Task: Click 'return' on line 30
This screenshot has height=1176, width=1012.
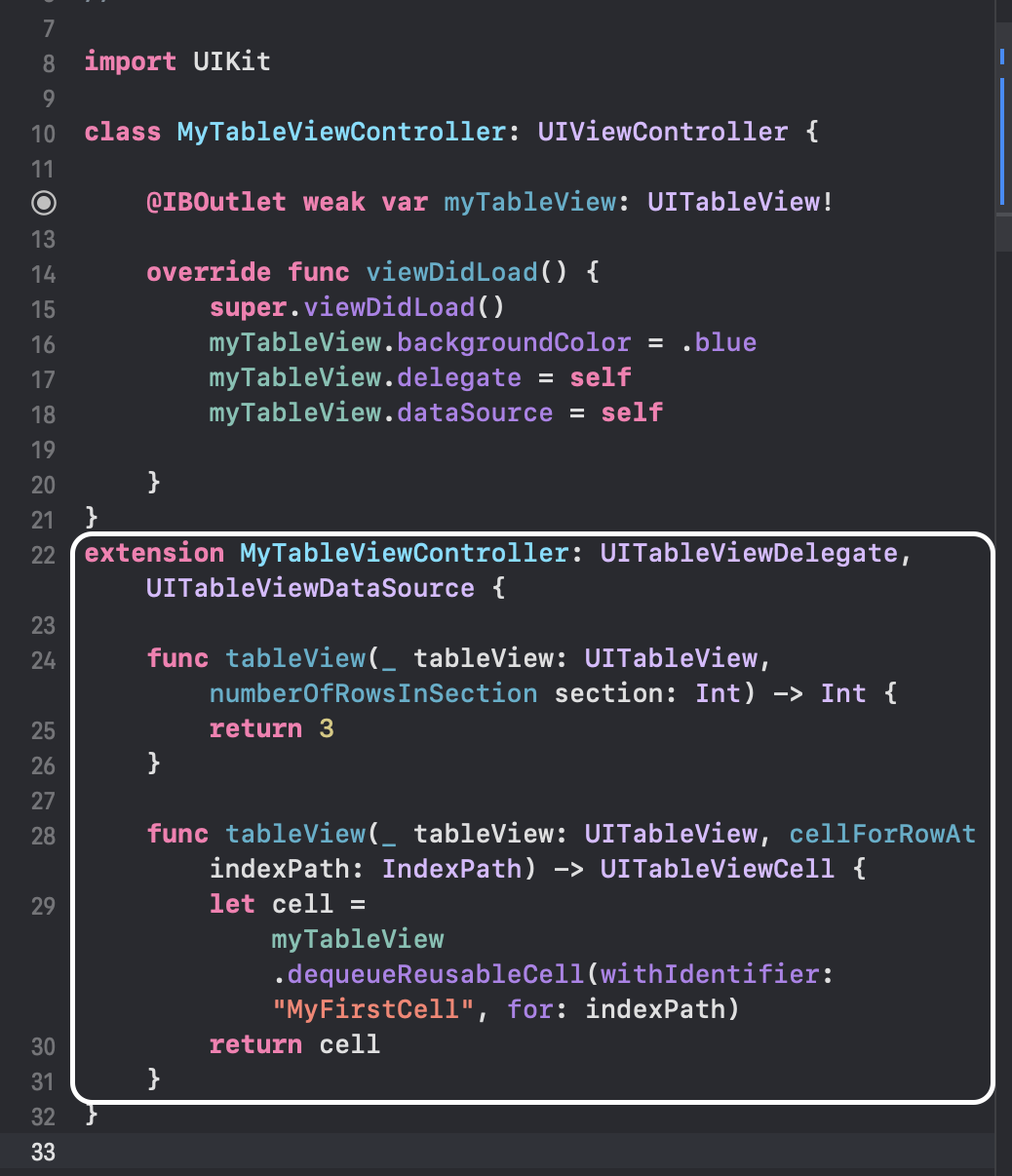Action: [x=255, y=1044]
